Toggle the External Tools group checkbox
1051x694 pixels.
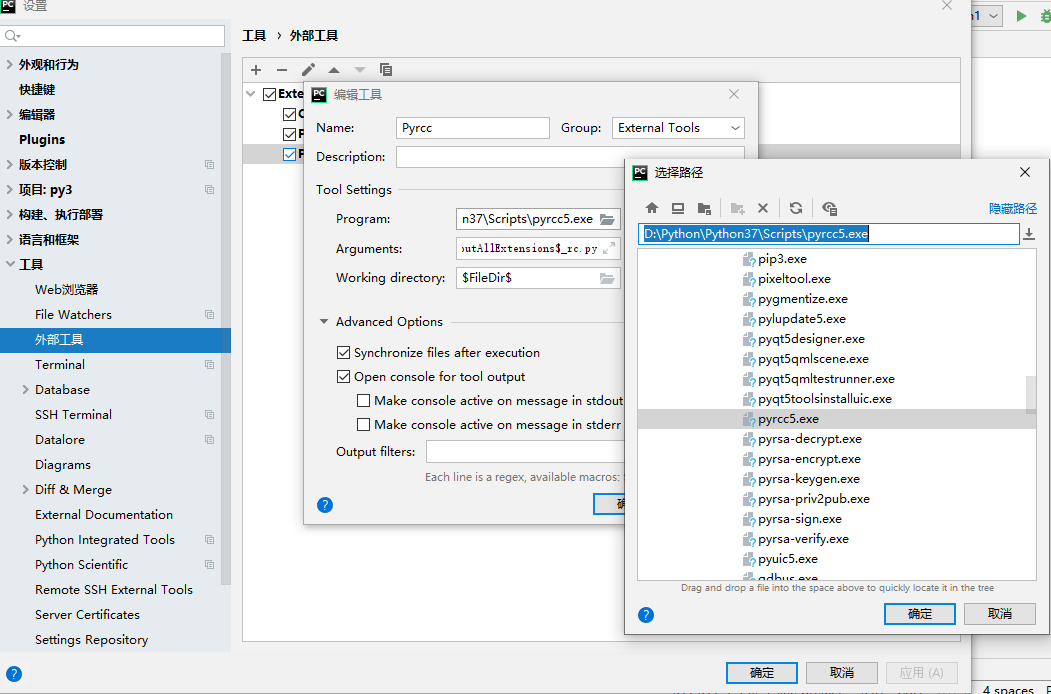point(269,94)
